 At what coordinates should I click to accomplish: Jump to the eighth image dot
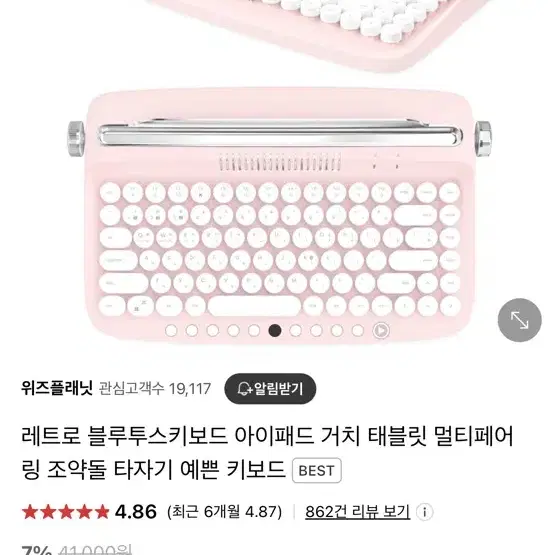click(316, 331)
